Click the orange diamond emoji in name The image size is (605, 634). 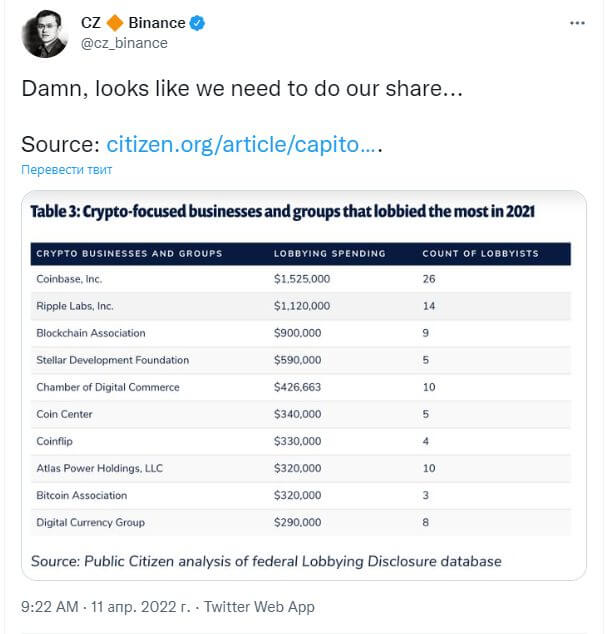115,23
